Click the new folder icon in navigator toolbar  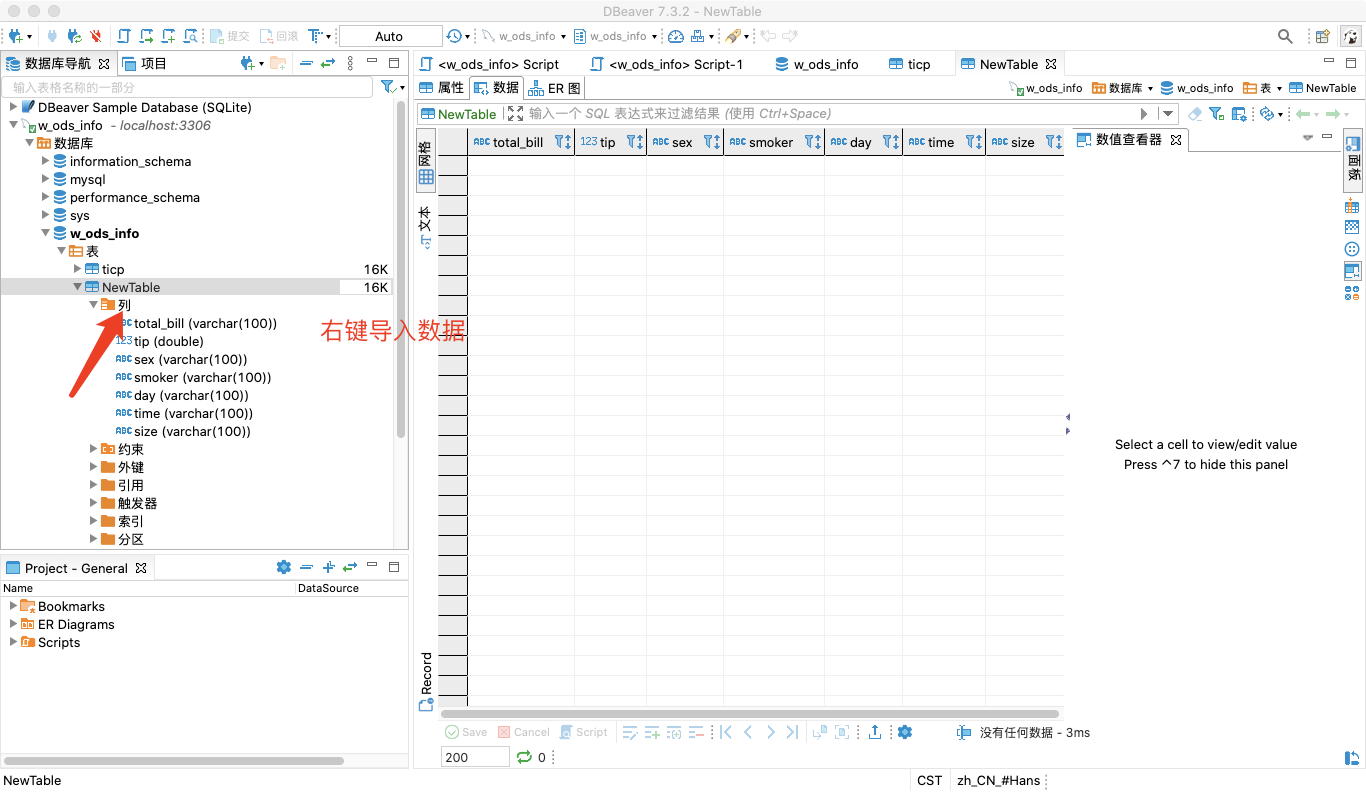pos(278,63)
